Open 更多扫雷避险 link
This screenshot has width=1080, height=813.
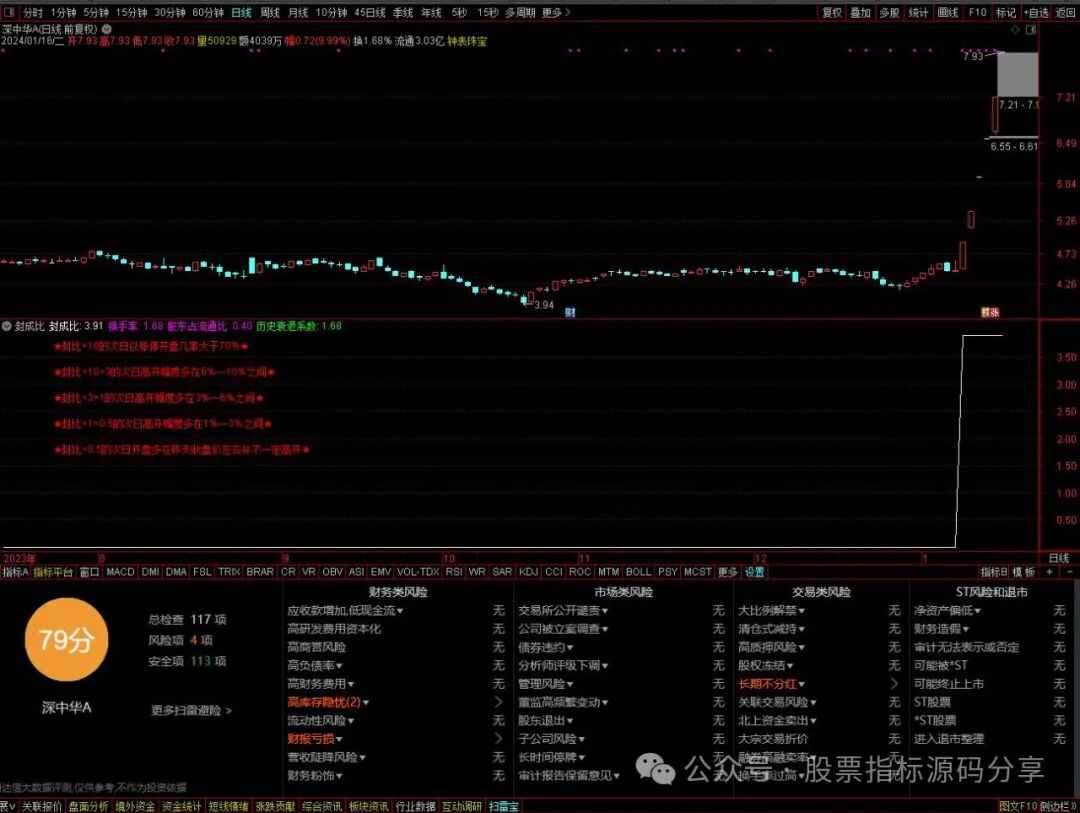click(191, 710)
